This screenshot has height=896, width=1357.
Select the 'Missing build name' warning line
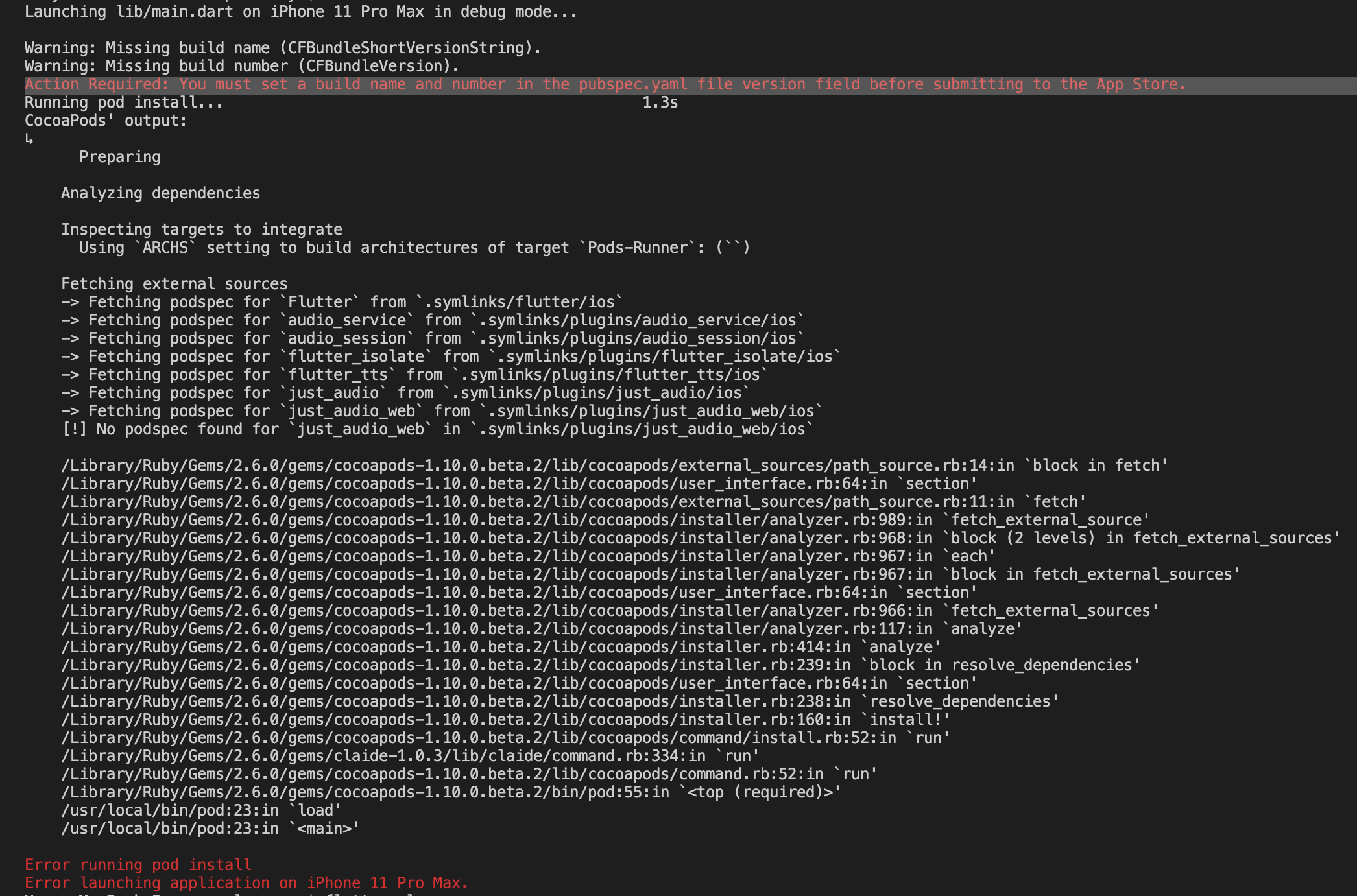point(283,48)
